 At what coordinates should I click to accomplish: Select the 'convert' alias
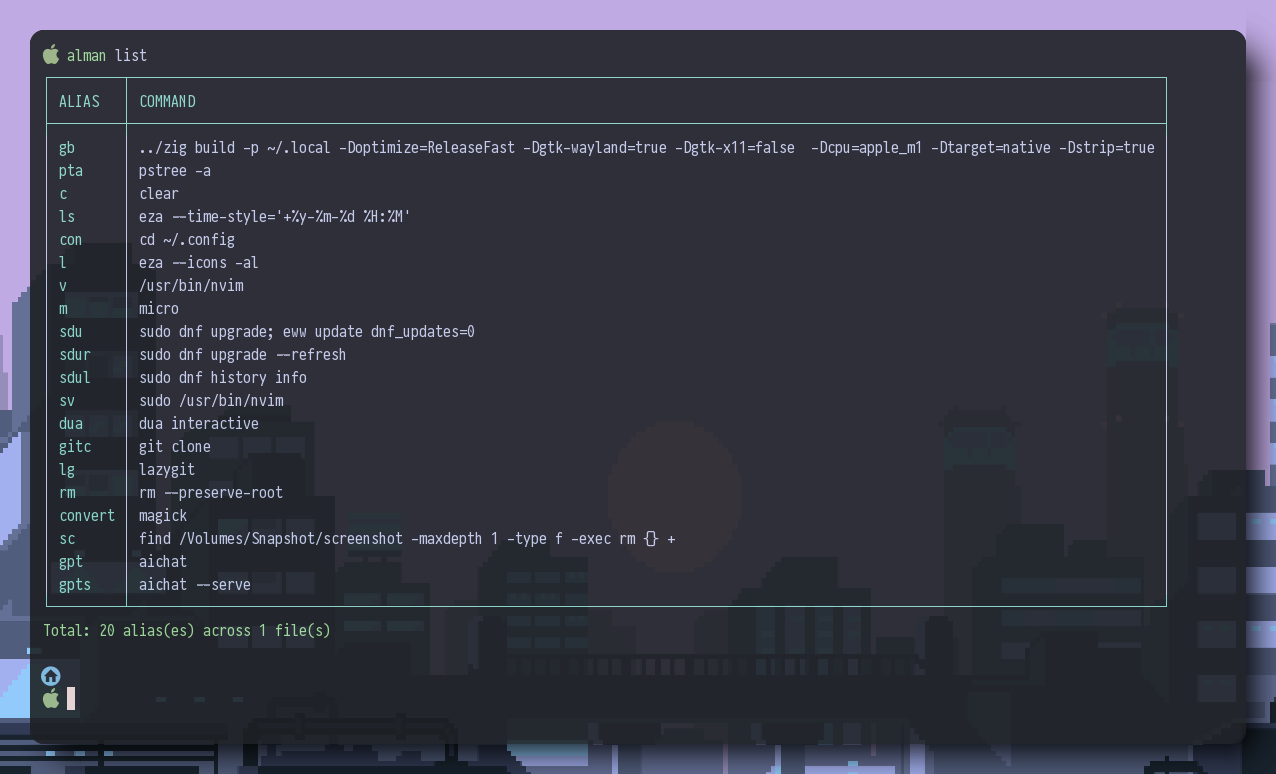pos(87,516)
